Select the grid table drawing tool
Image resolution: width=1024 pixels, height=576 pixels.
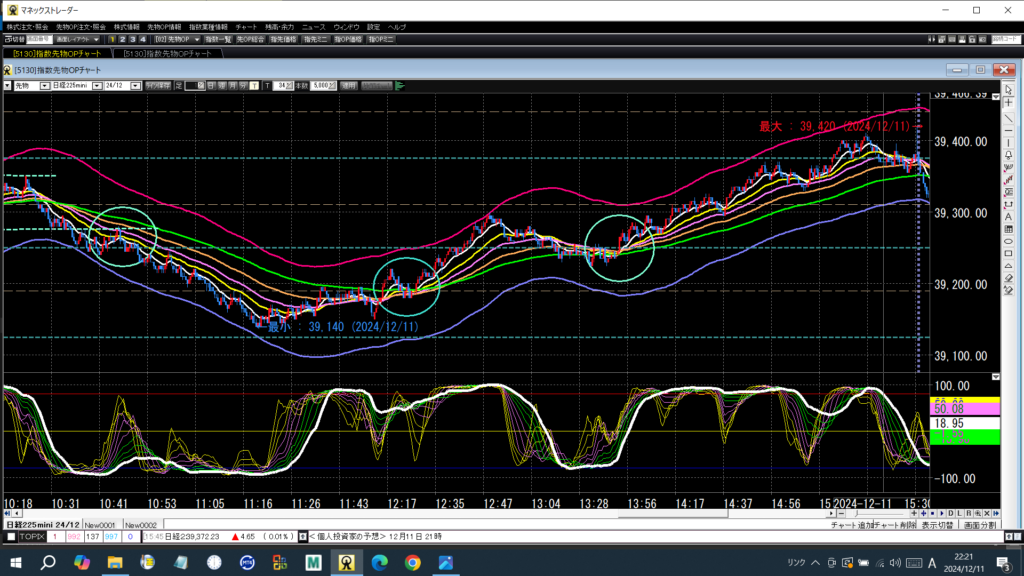1008,229
